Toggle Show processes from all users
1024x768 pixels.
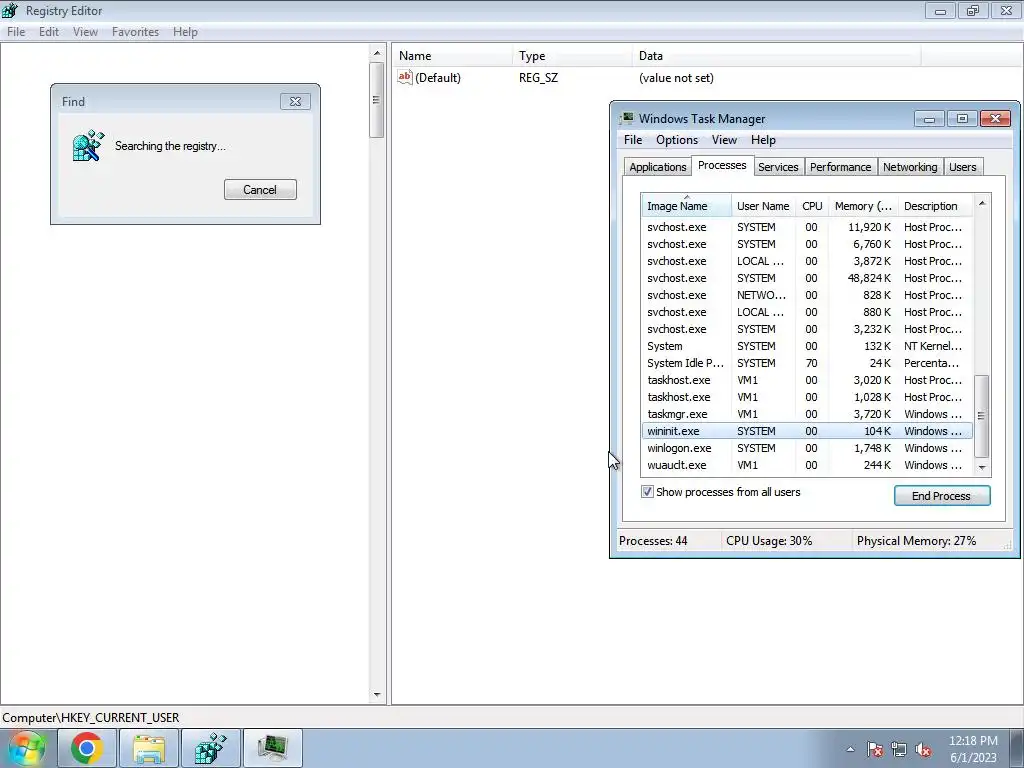[x=647, y=492]
